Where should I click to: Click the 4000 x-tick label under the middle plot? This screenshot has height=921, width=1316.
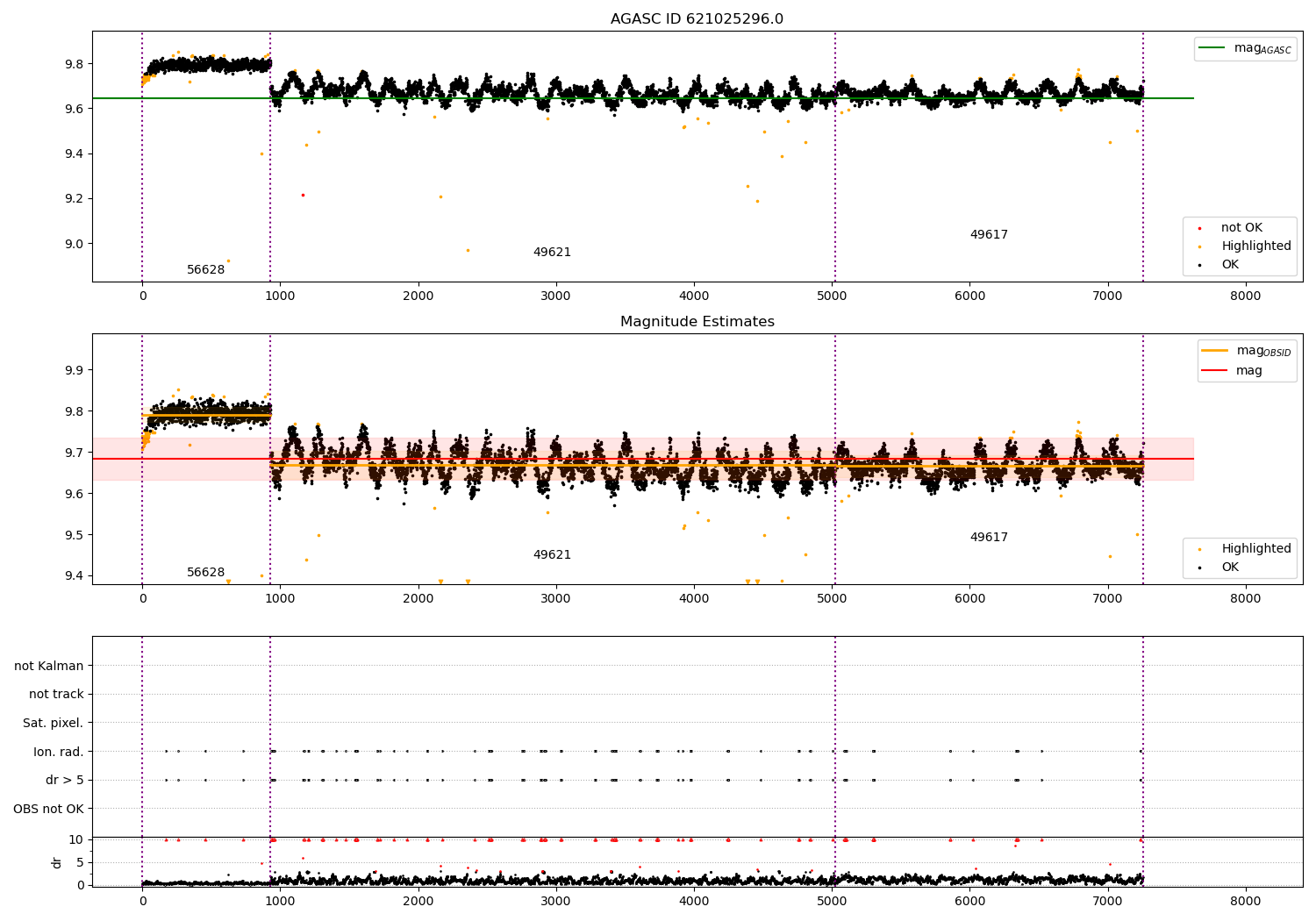click(x=694, y=599)
